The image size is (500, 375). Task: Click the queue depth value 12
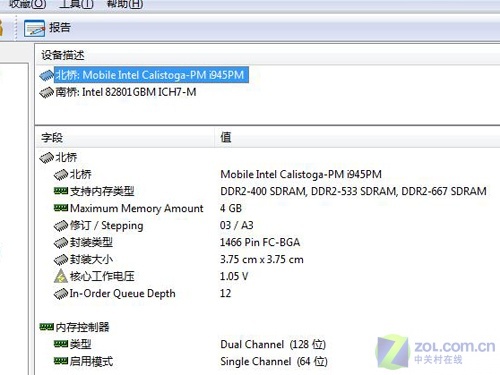pyautogui.click(x=225, y=293)
